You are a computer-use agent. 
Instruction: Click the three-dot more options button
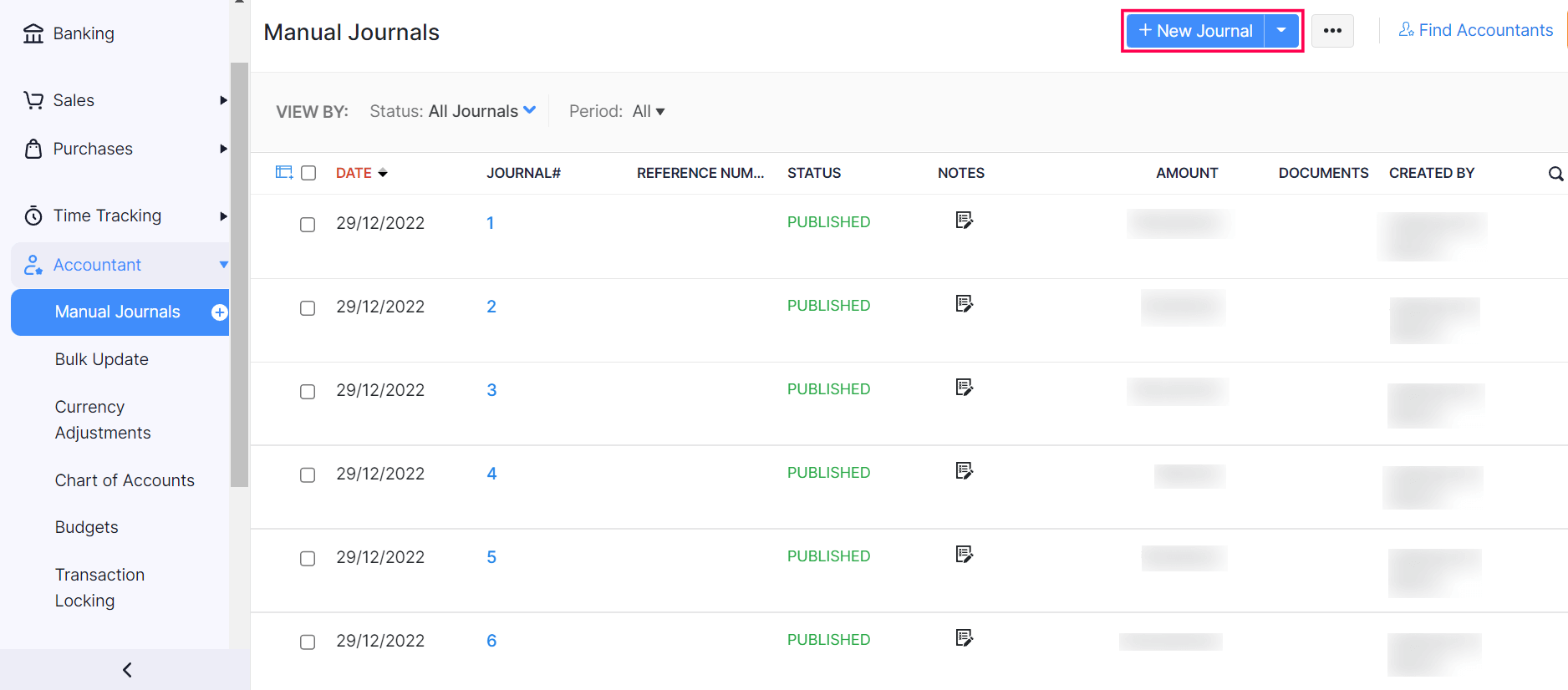pyautogui.click(x=1331, y=31)
